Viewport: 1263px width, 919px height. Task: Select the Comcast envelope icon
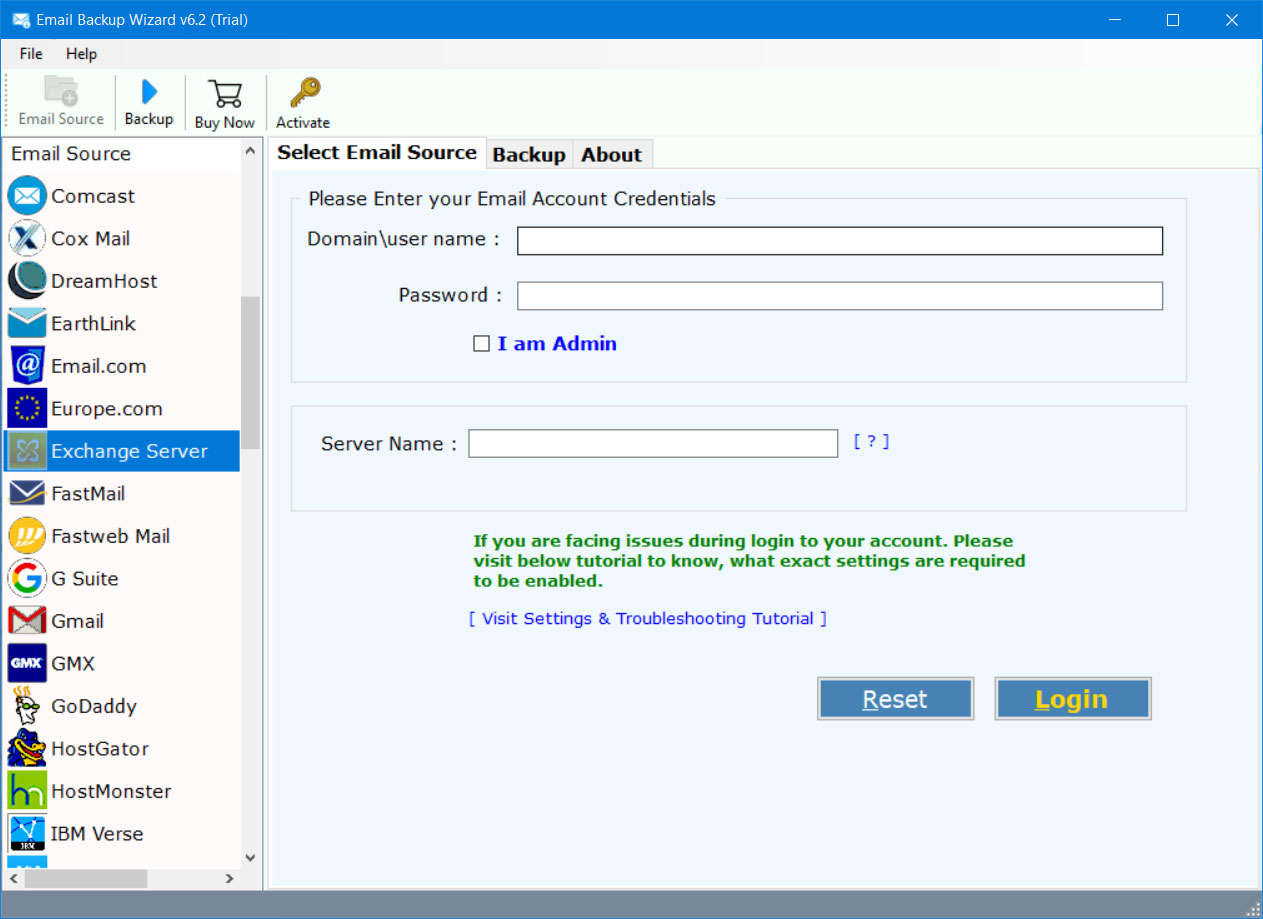[27, 196]
